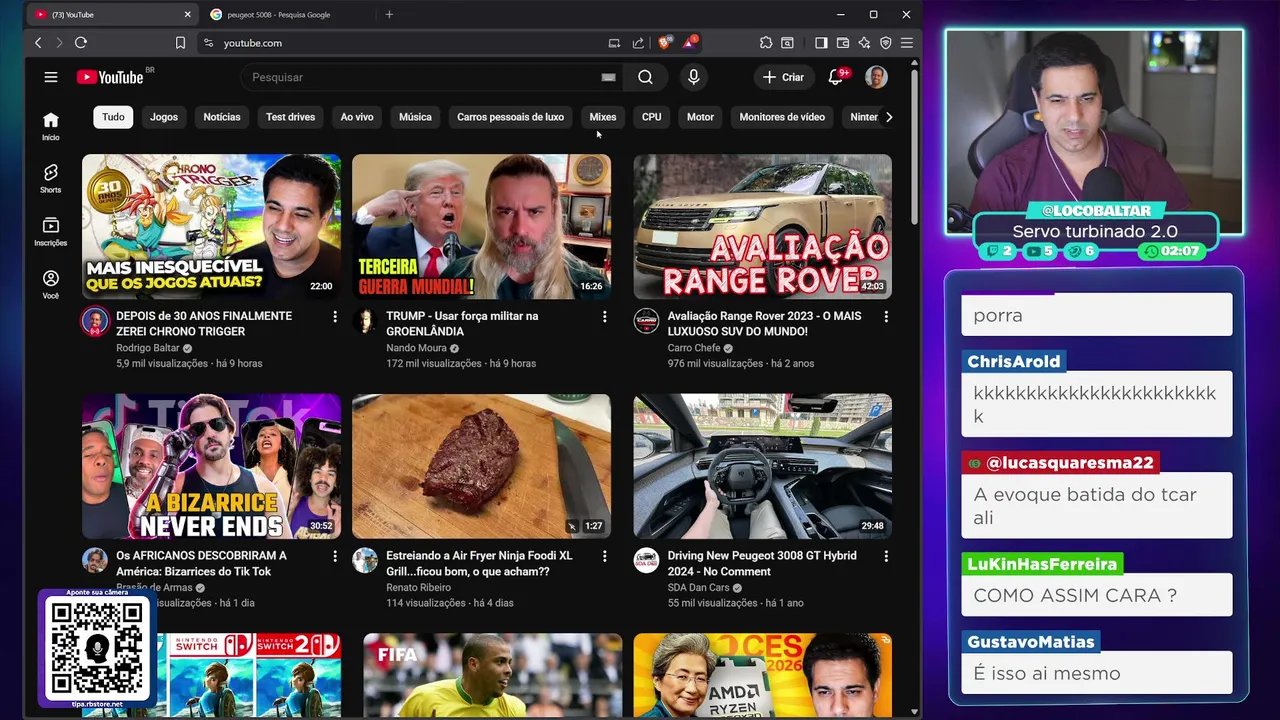Open the TERCEIRA GUERRA MUNDIAL thumbnail
1280x720 pixels.
[481, 226]
